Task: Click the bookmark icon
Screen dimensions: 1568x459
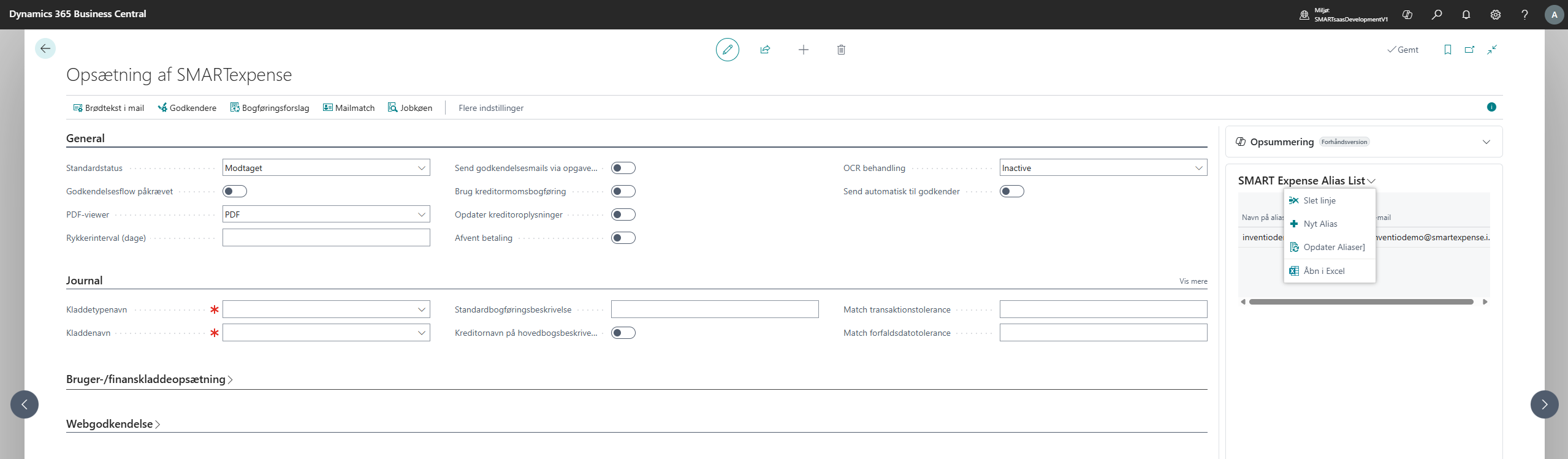Action: coord(1447,50)
